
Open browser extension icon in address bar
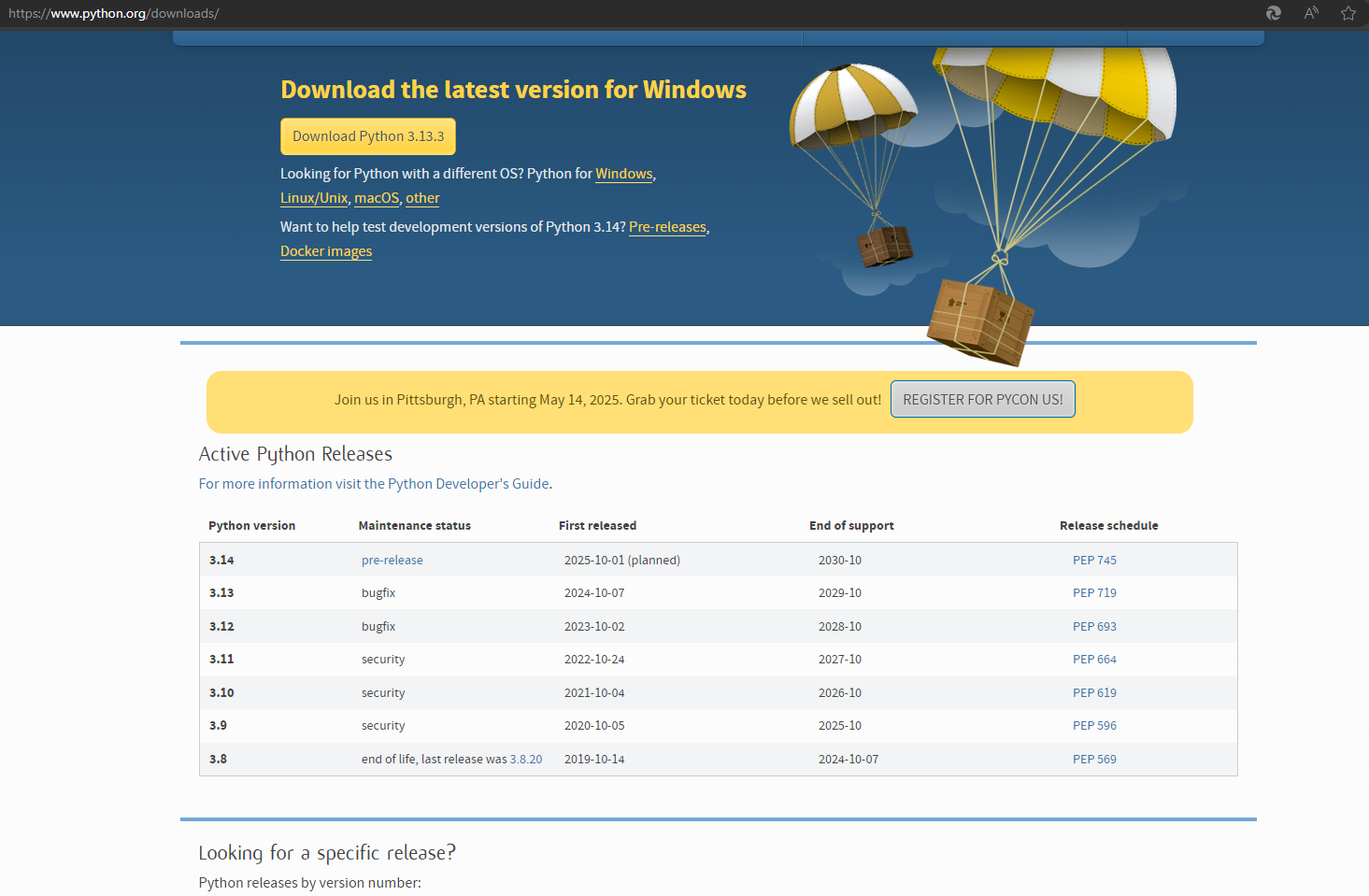pyautogui.click(x=1273, y=13)
